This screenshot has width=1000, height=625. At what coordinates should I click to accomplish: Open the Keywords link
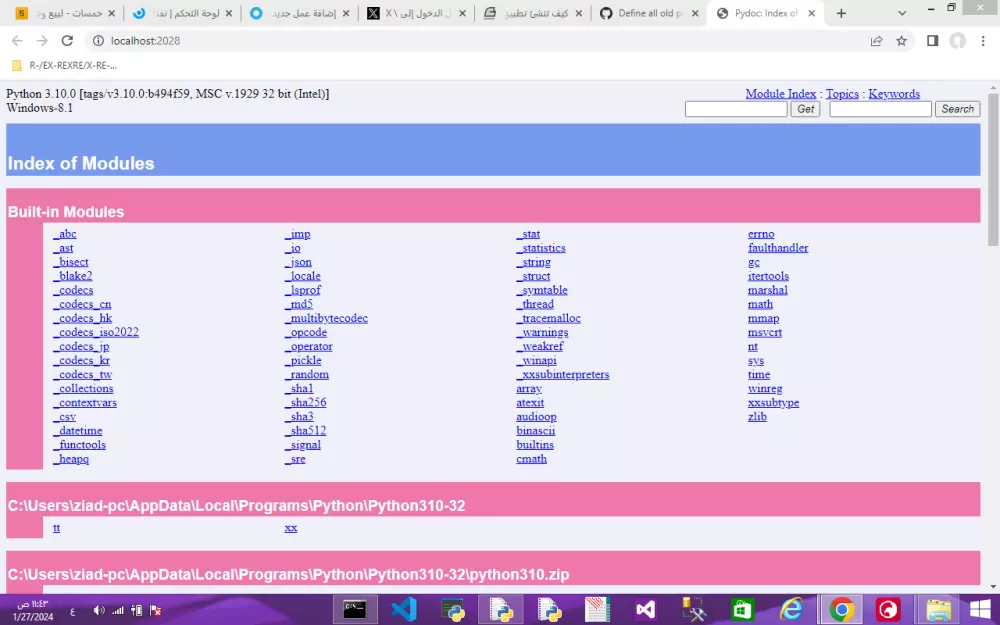click(894, 94)
